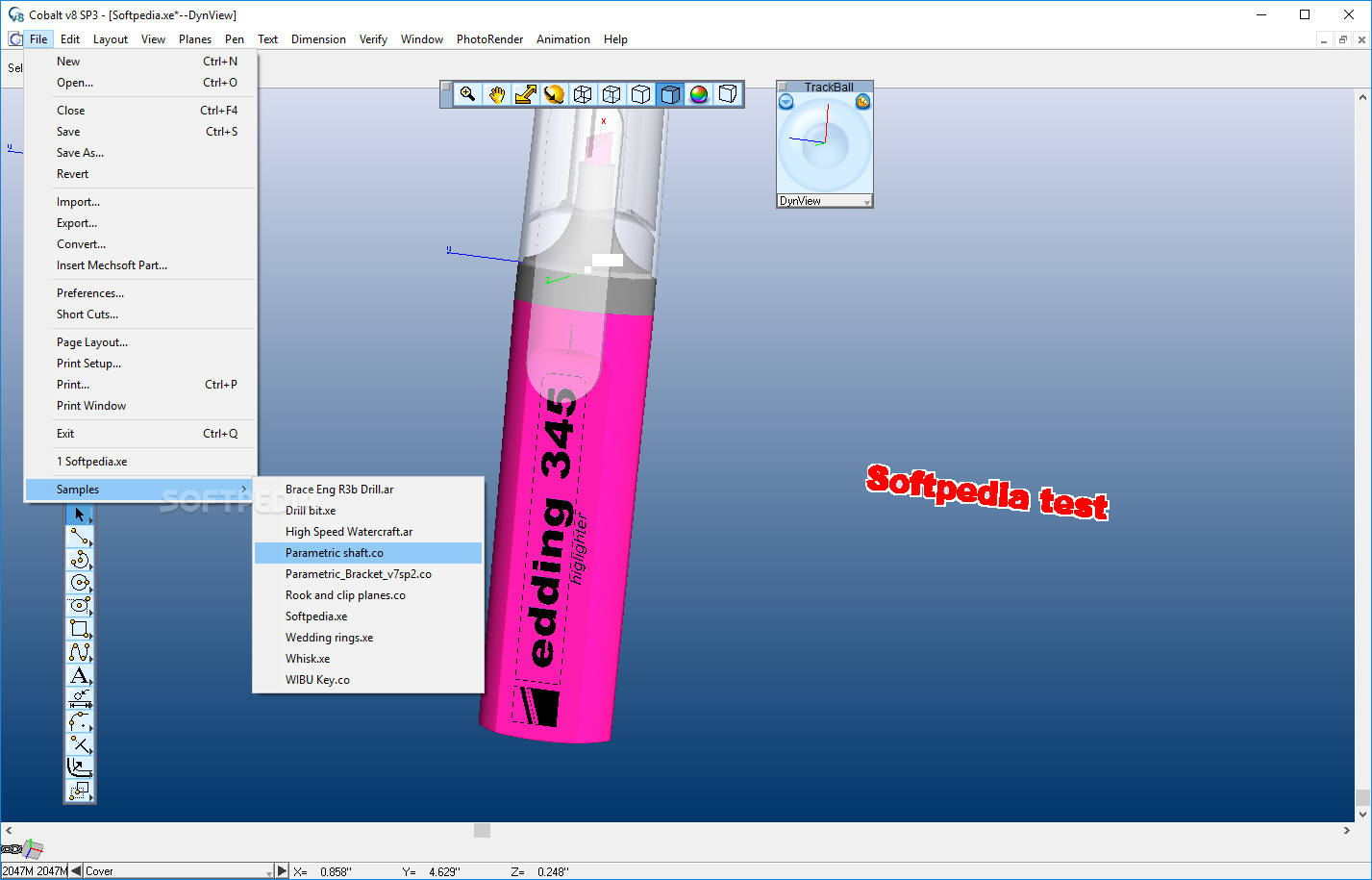Image resolution: width=1372 pixels, height=880 pixels.
Task: Open Preferences... from File menu
Action: [x=140, y=293]
